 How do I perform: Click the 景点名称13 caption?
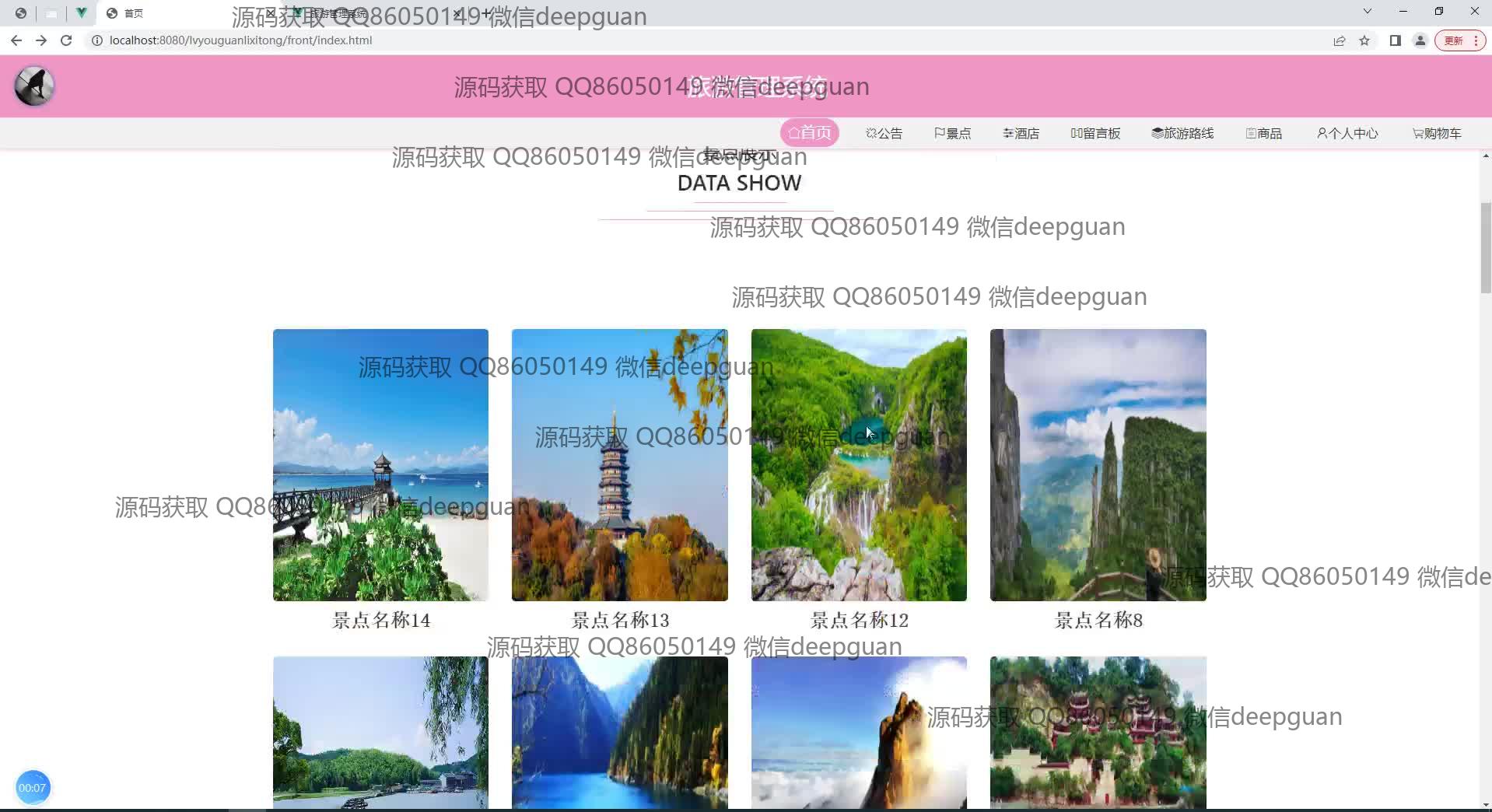click(x=620, y=620)
